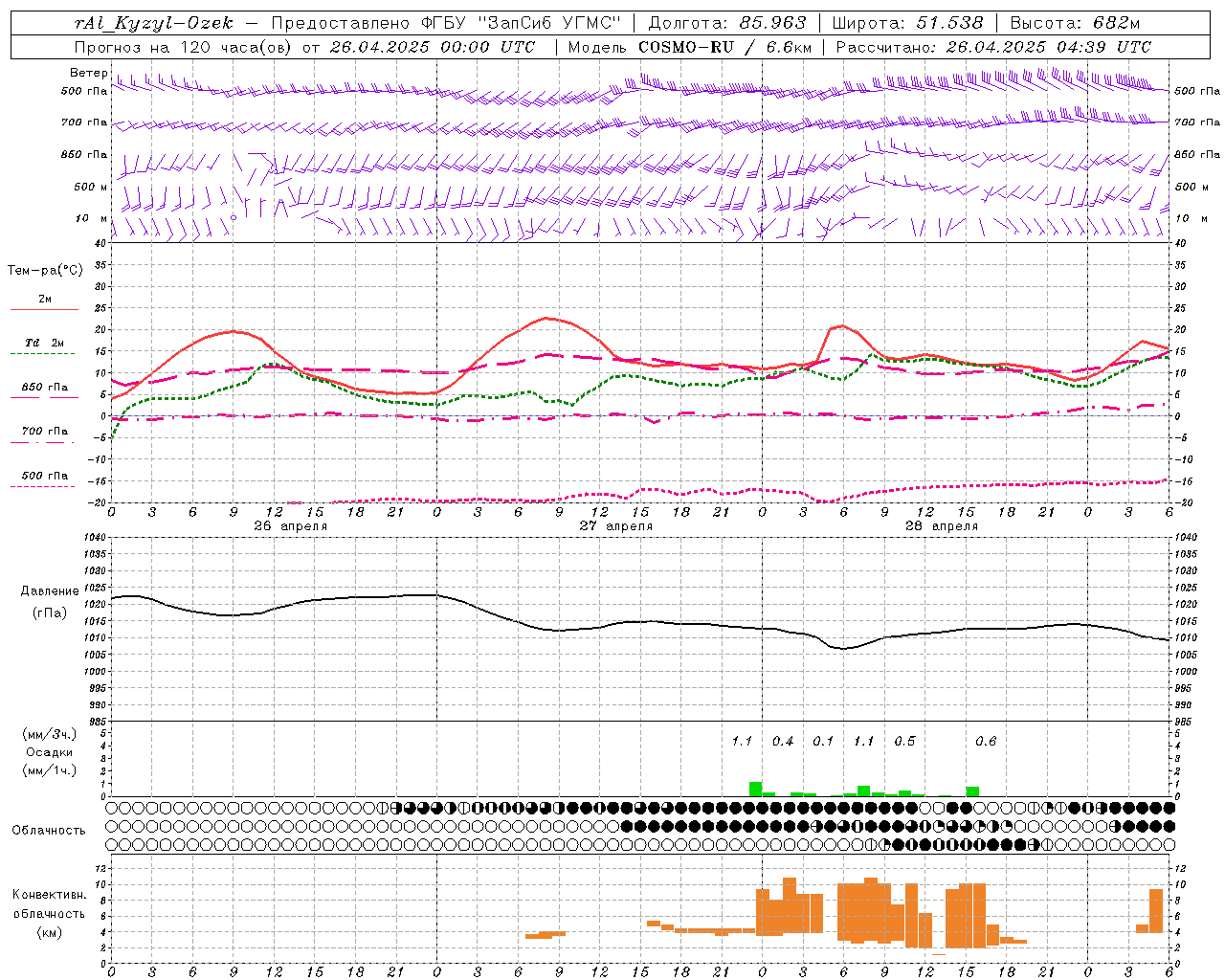Screen dimensions: 1225x980
Task: Click the Модель COSMO-RU / 6.6км label
Action: [x=689, y=47]
